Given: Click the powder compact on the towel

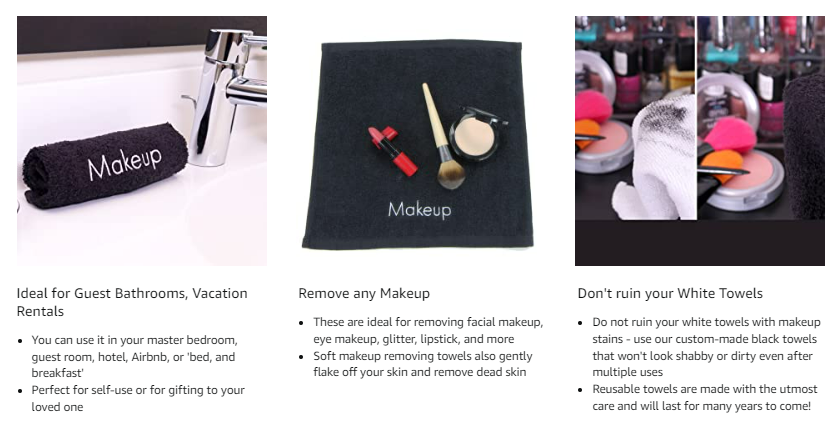Looking at the screenshot, I should [478, 133].
